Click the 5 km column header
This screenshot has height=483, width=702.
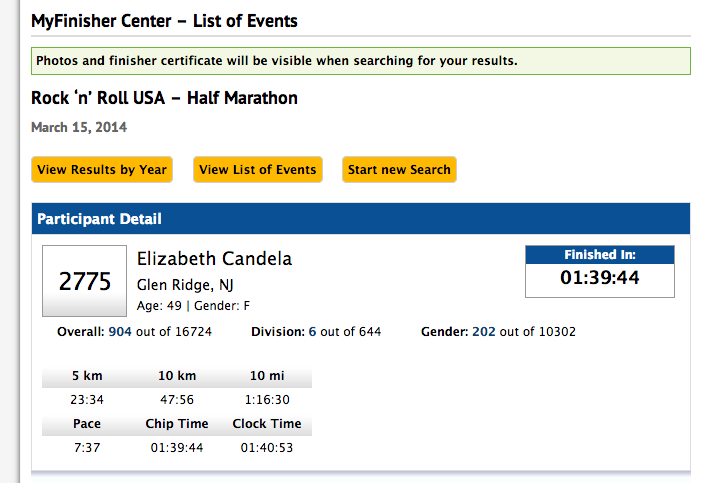(x=87, y=376)
